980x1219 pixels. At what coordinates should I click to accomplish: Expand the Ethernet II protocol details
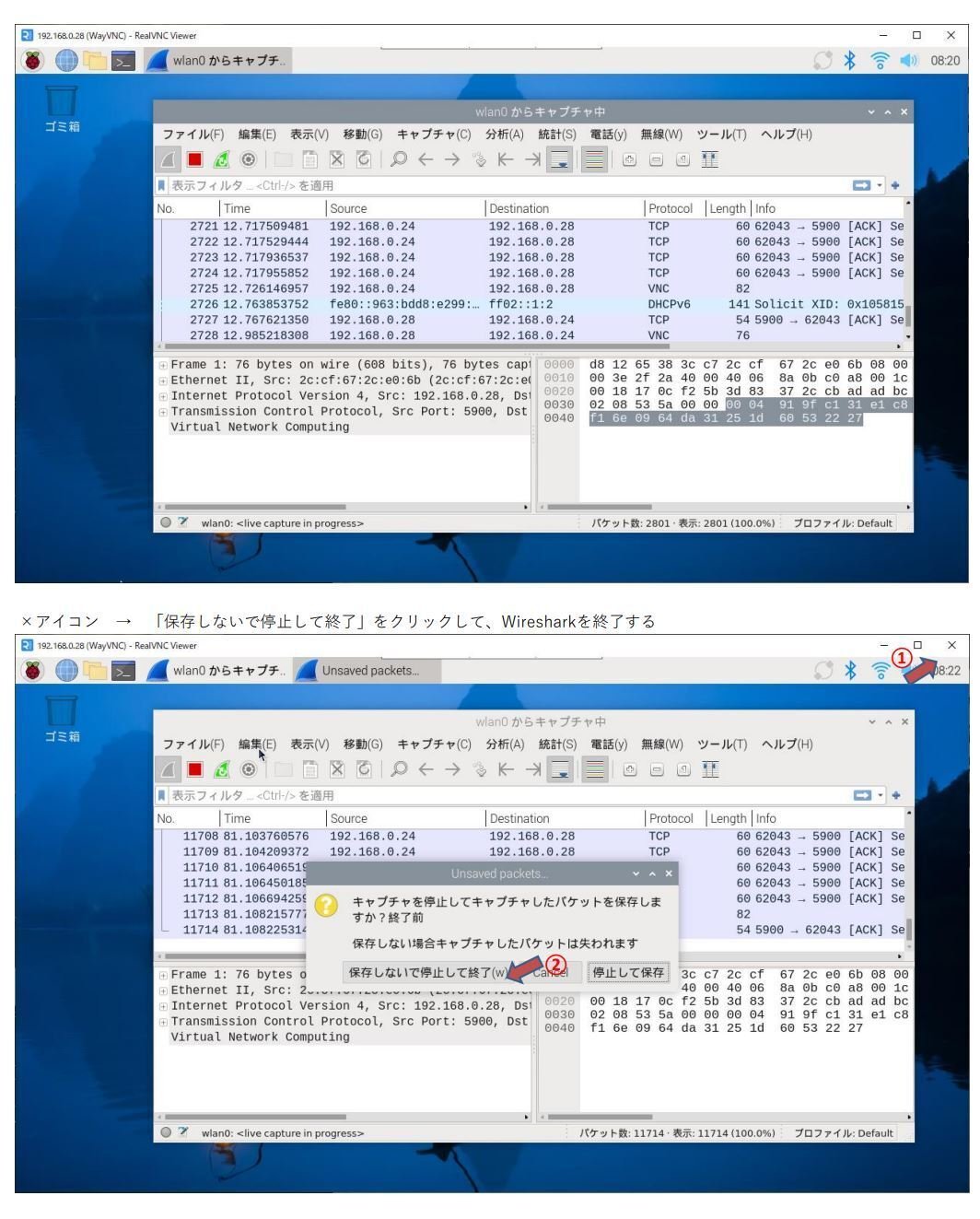click(x=163, y=380)
